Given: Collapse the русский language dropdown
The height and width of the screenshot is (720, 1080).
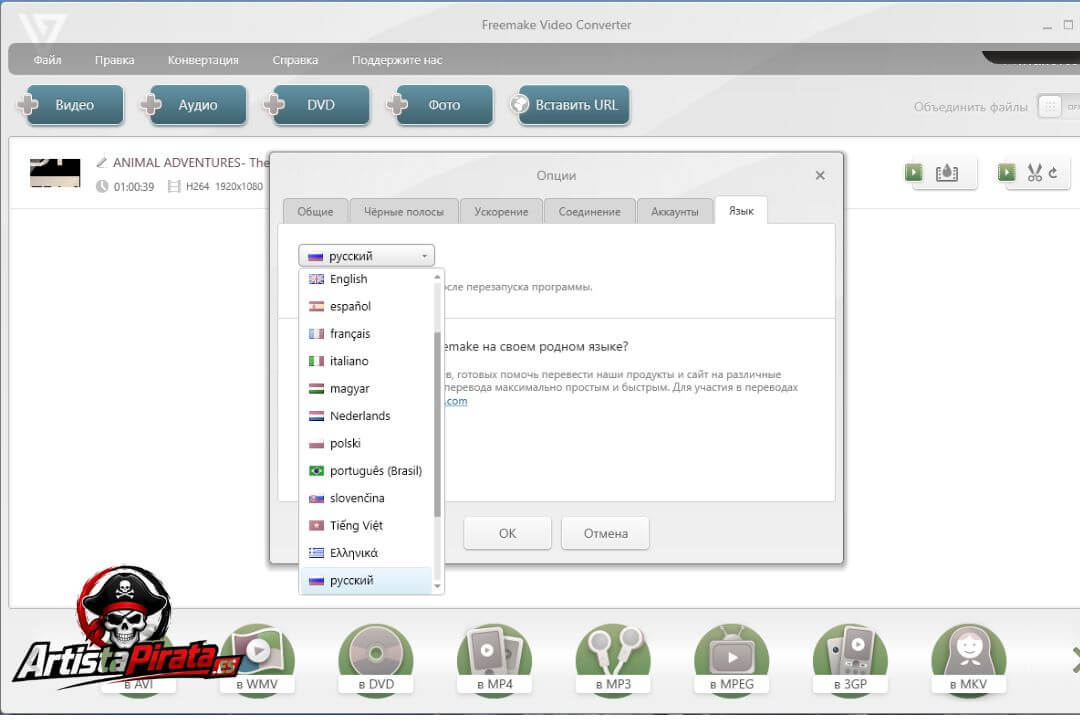Looking at the screenshot, I should (366, 256).
